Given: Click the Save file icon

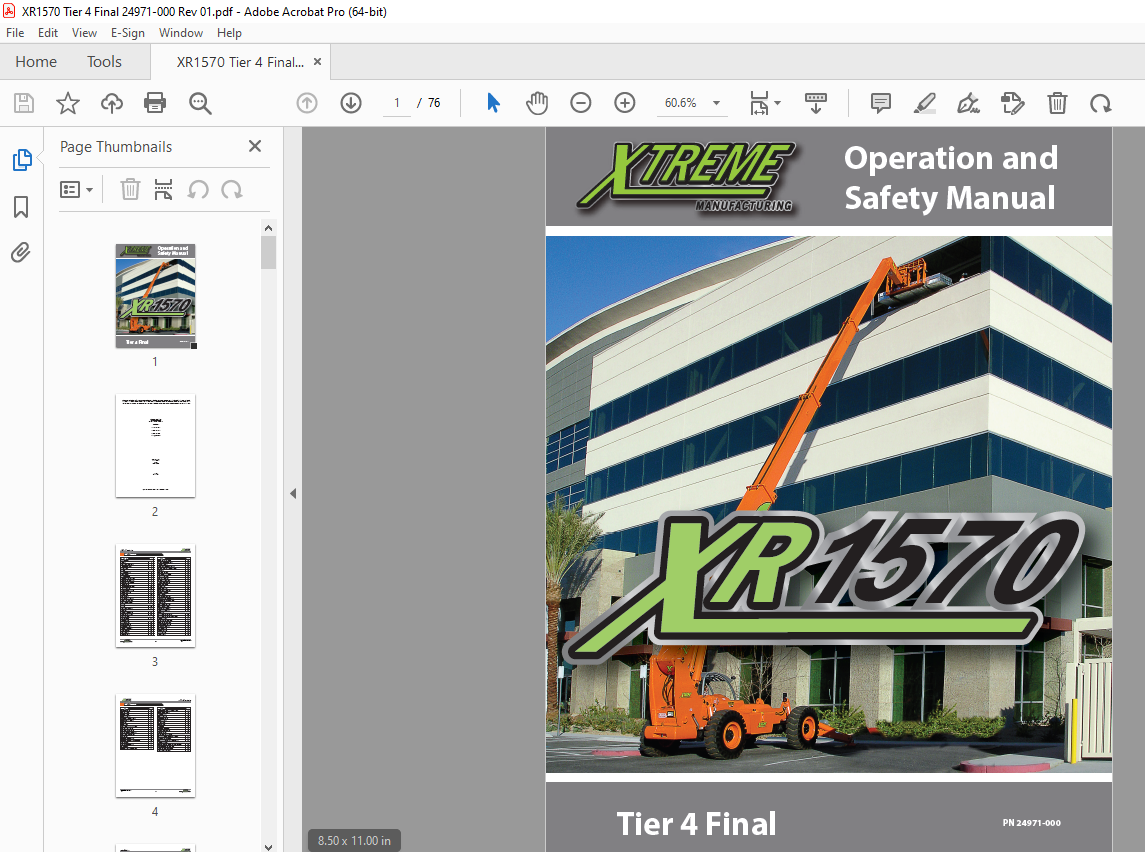Looking at the screenshot, I should [23, 103].
